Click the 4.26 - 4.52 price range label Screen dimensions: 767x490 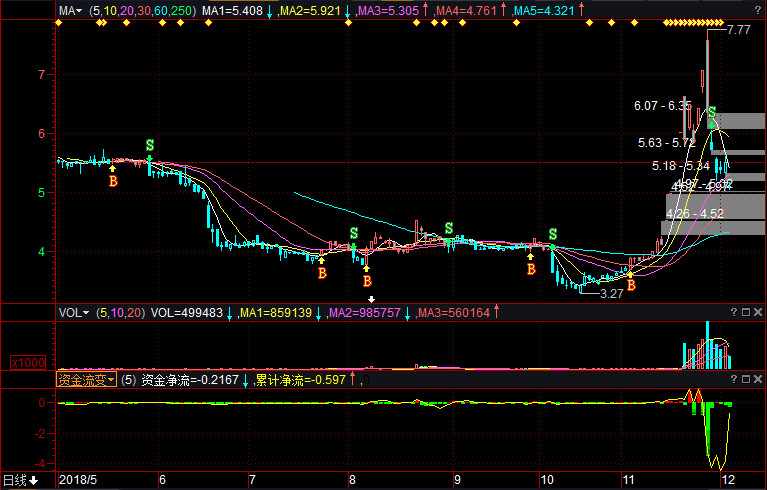(x=695, y=214)
